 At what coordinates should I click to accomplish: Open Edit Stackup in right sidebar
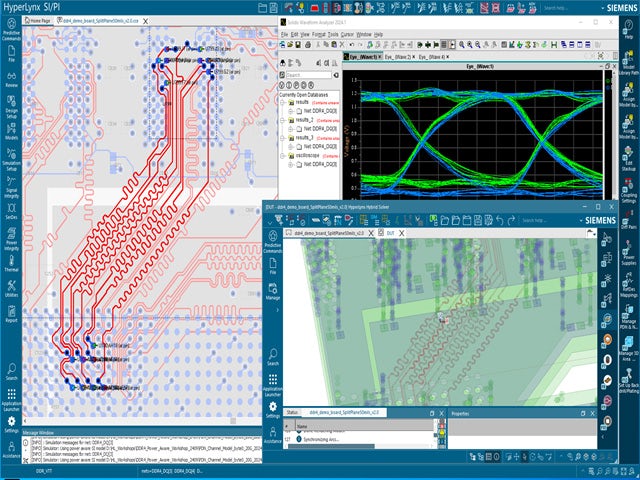(629, 158)
